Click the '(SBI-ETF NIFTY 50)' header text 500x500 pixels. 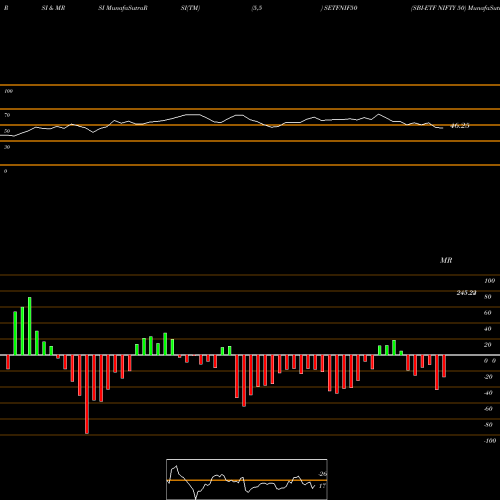coord(438,8)
